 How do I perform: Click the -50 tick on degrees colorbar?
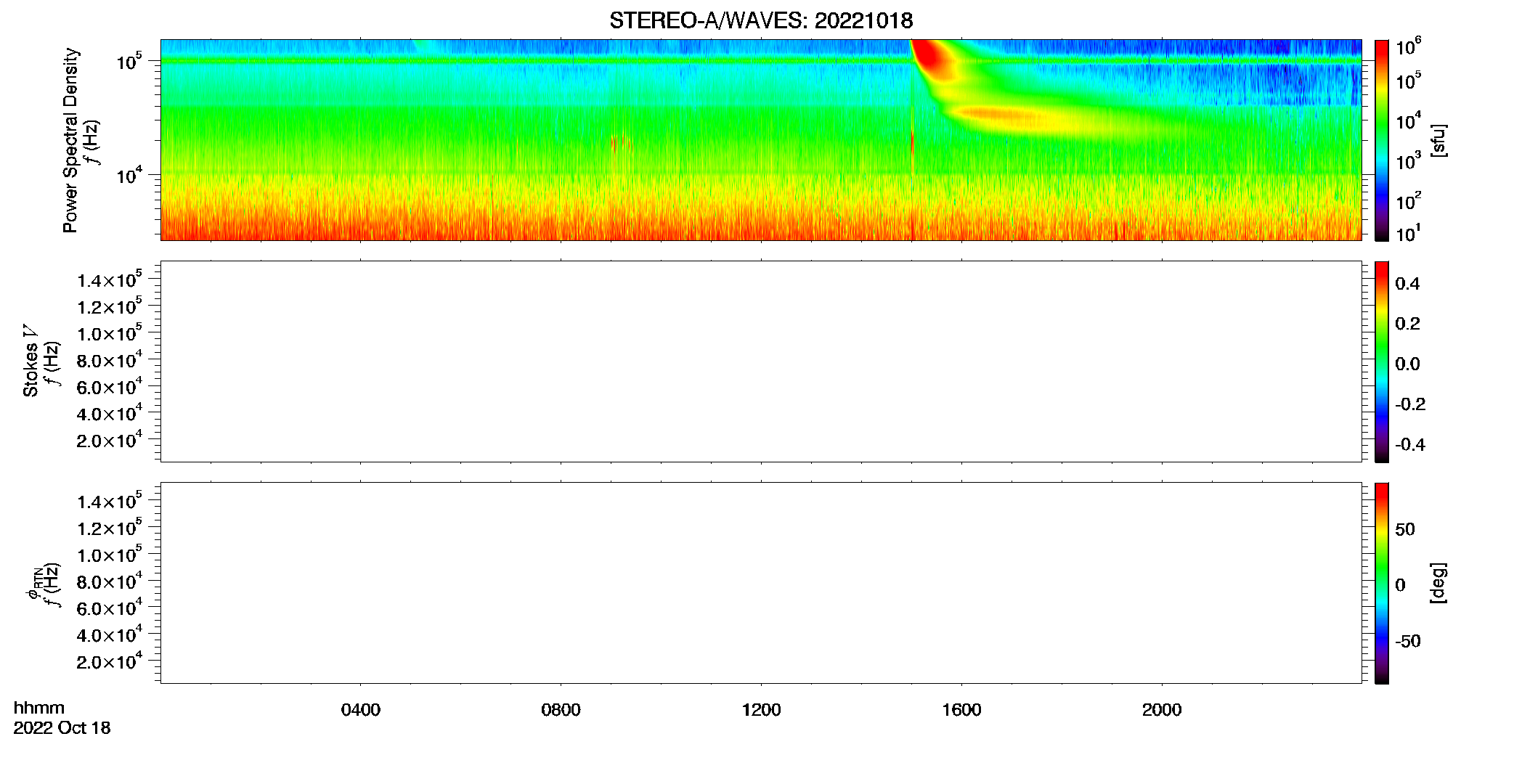coord(1408,642)
